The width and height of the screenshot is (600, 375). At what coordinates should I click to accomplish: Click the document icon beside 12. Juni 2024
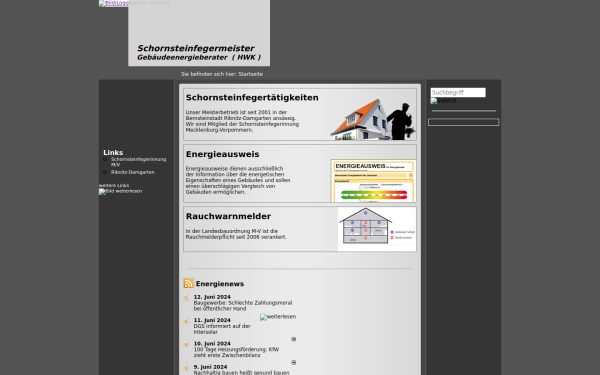point(186,297)
